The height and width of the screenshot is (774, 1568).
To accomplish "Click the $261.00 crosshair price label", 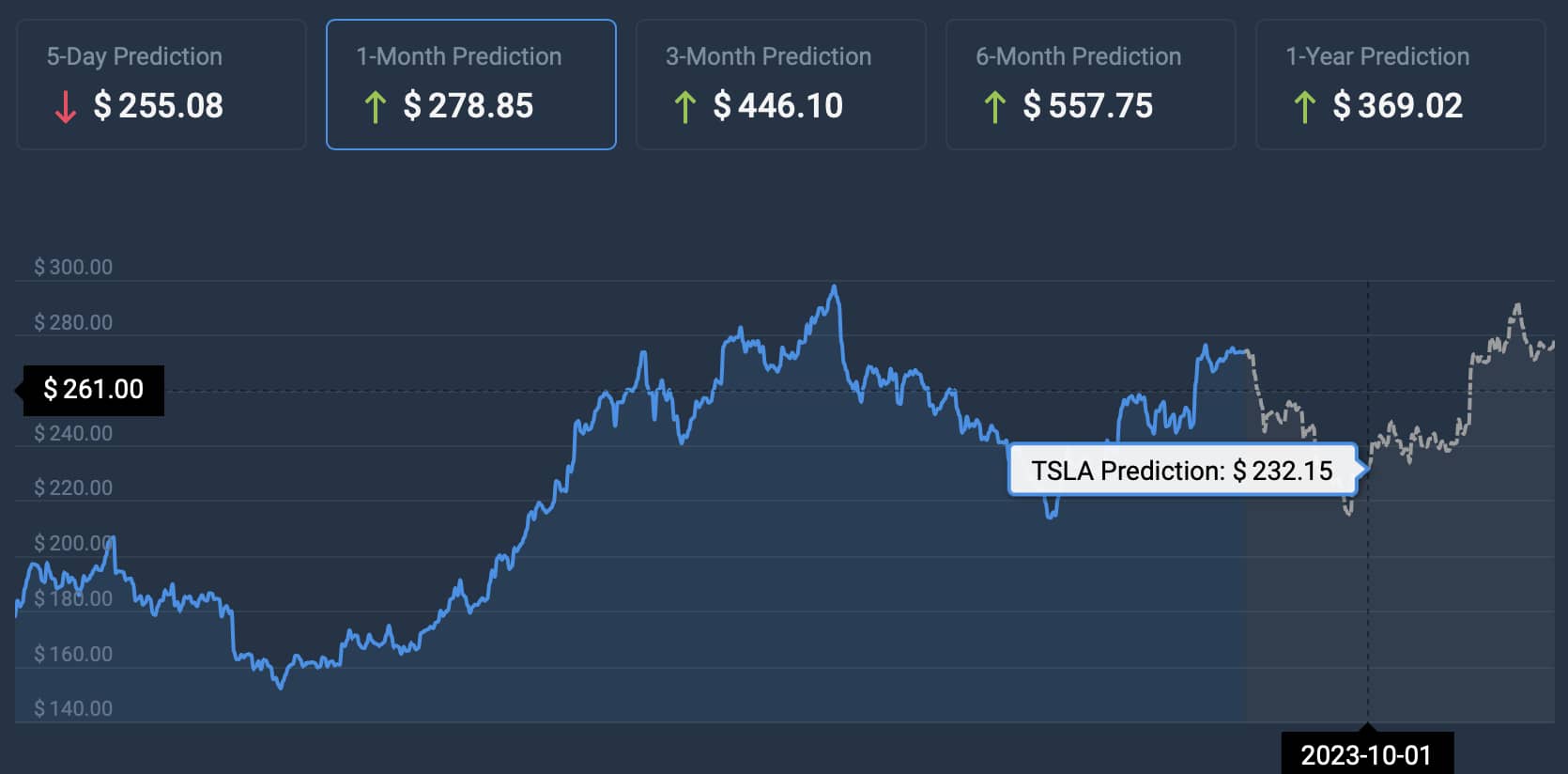I will (x=94, y=390).
